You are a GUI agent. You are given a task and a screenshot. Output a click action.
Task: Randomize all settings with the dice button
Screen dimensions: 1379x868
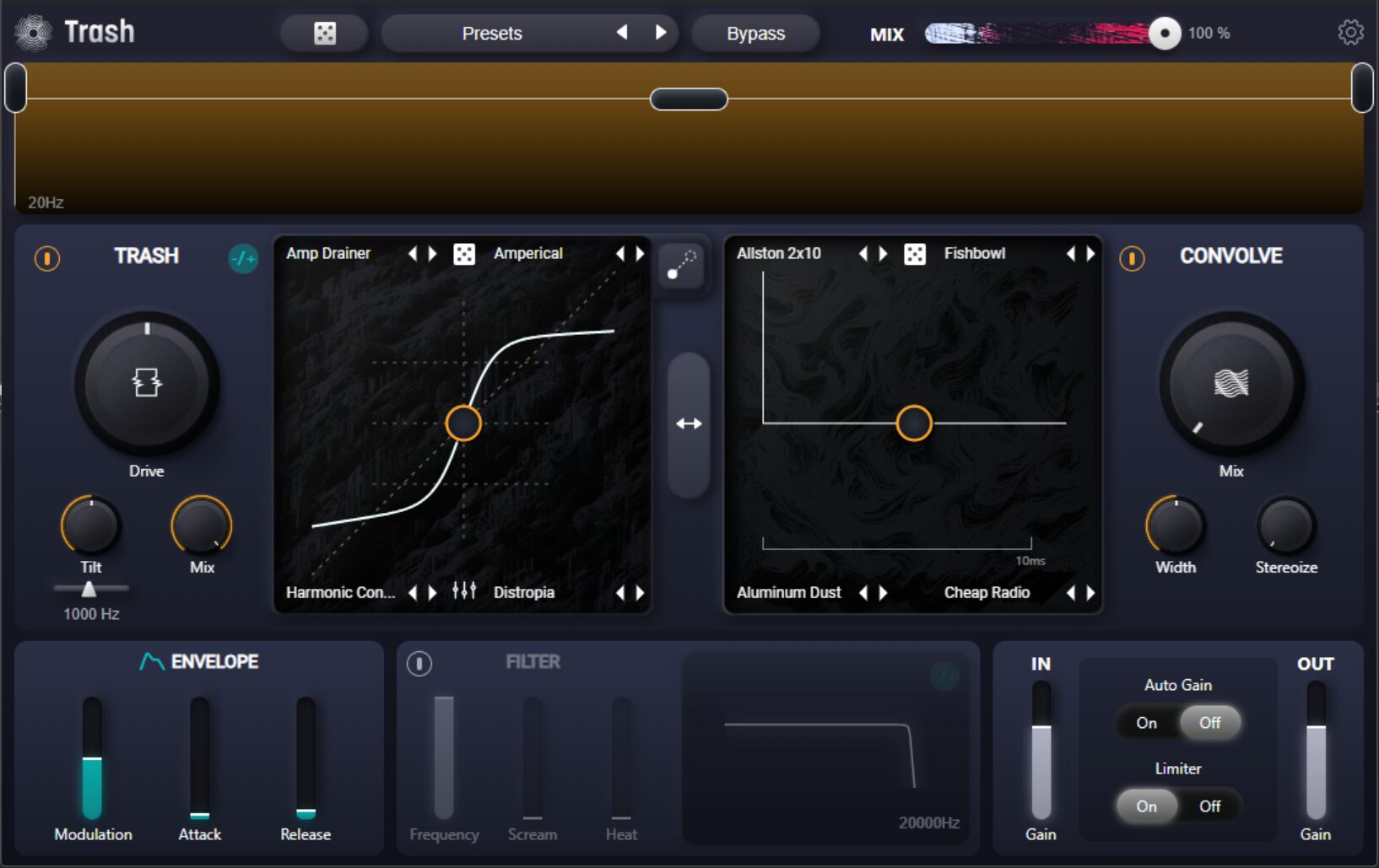[x=325, y=34]
